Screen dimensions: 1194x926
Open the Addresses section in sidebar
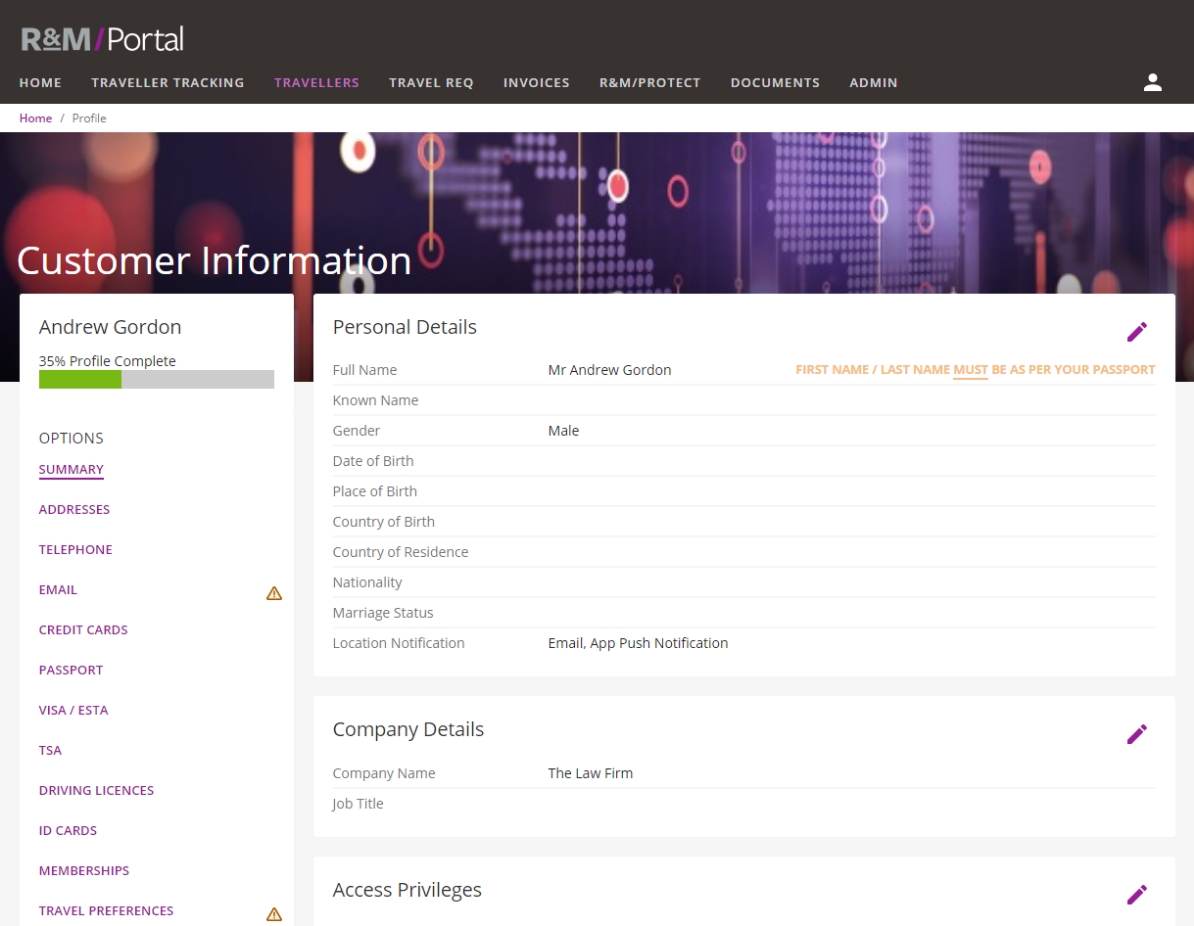[x=74, y=510]
